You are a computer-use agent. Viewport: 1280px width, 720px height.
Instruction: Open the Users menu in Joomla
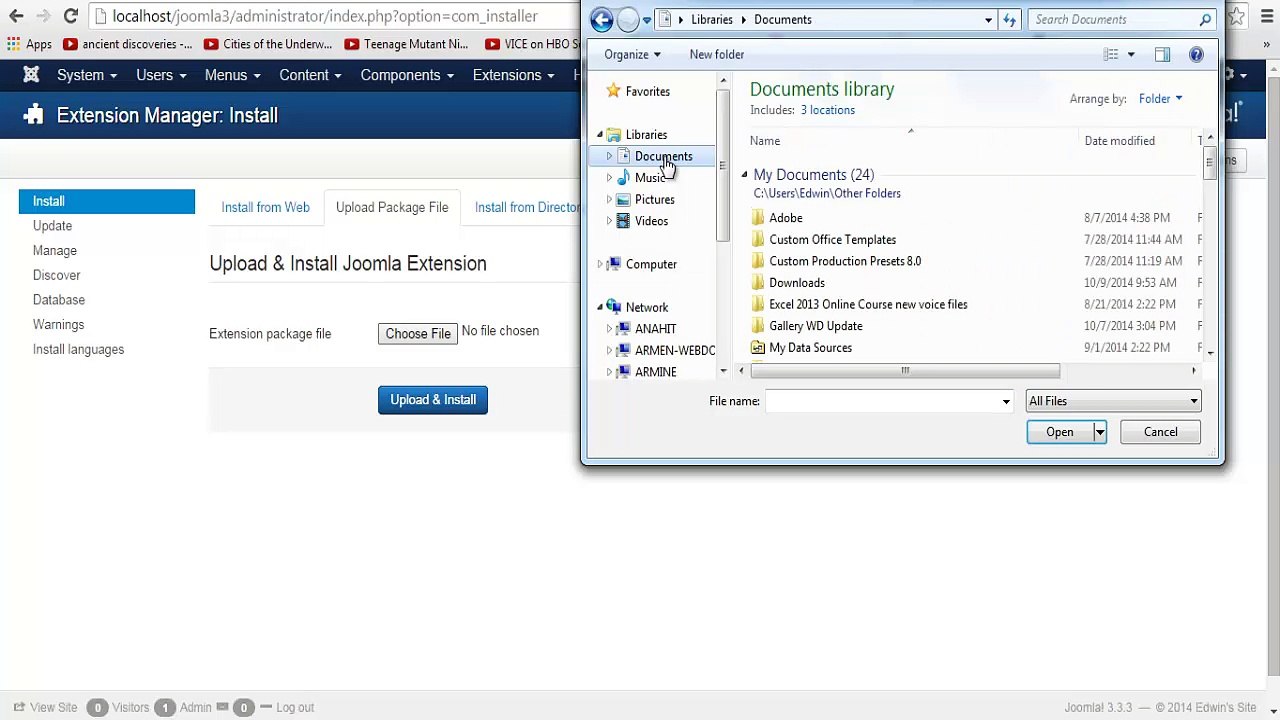pyautogui.click(x=161, y=75)
